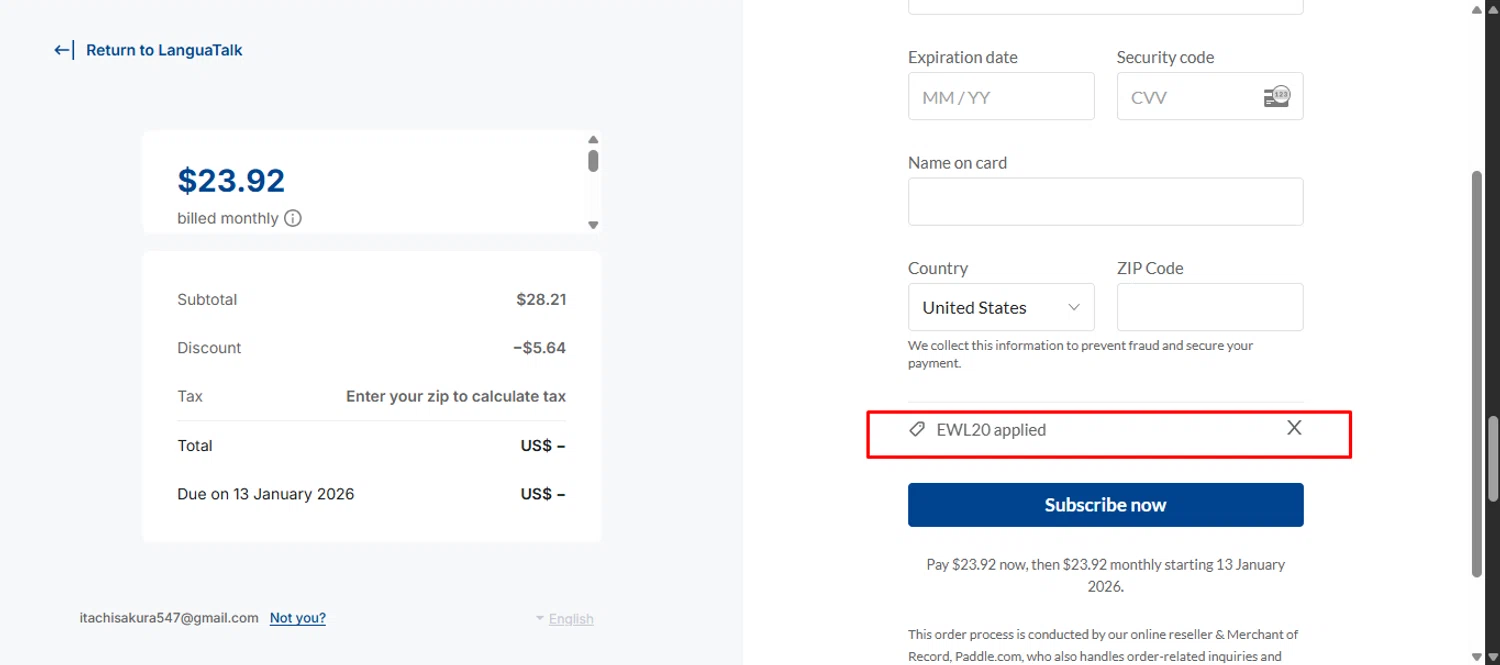Click the down arrow of the price box scrollbar
The height and width of the screenshot is (665, 1500).
click(x=593, y=225)
